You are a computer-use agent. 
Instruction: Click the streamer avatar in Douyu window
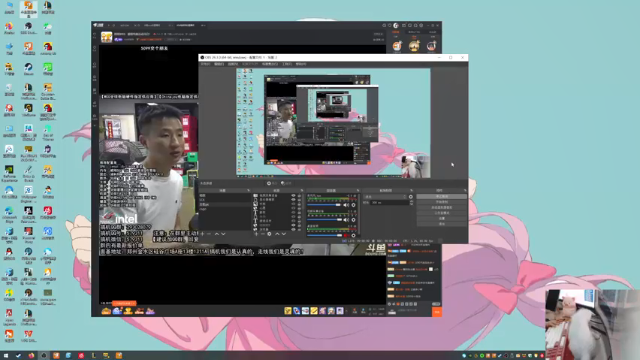tap(107, 37)
